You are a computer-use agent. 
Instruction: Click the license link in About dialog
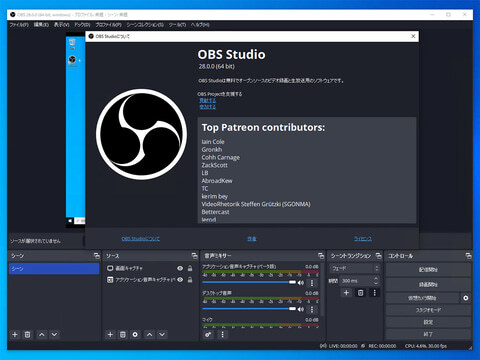click(x=363, y=239)
